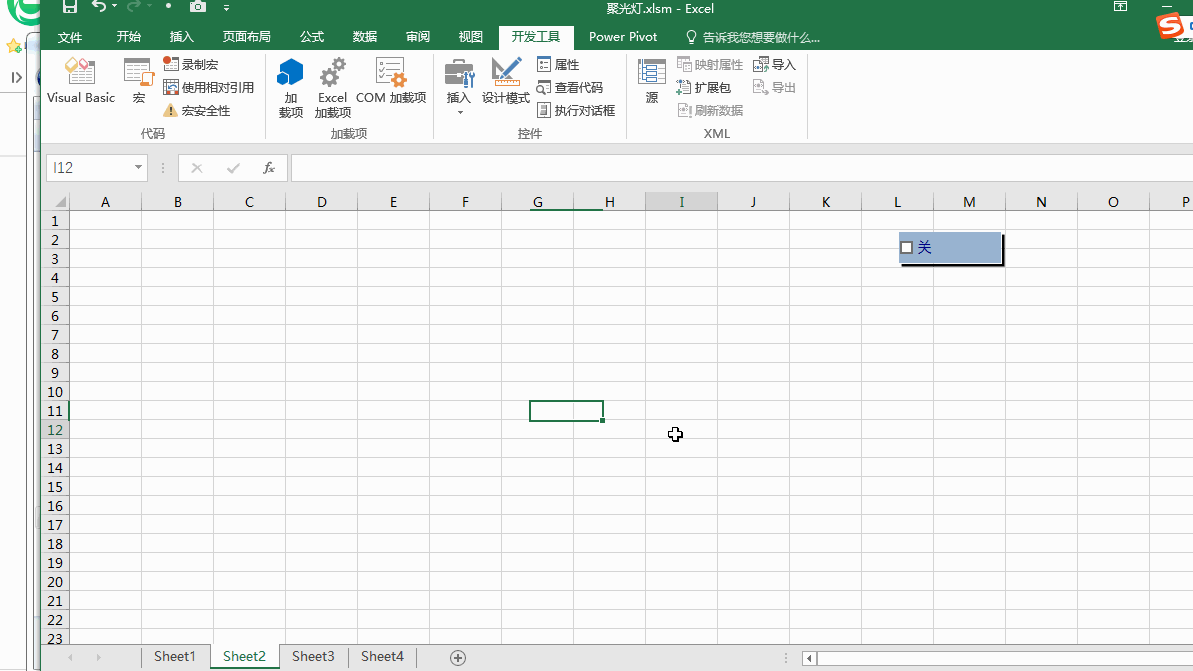Click the Tell Me search box (告诉我您想要做什么)

[753, 37]
